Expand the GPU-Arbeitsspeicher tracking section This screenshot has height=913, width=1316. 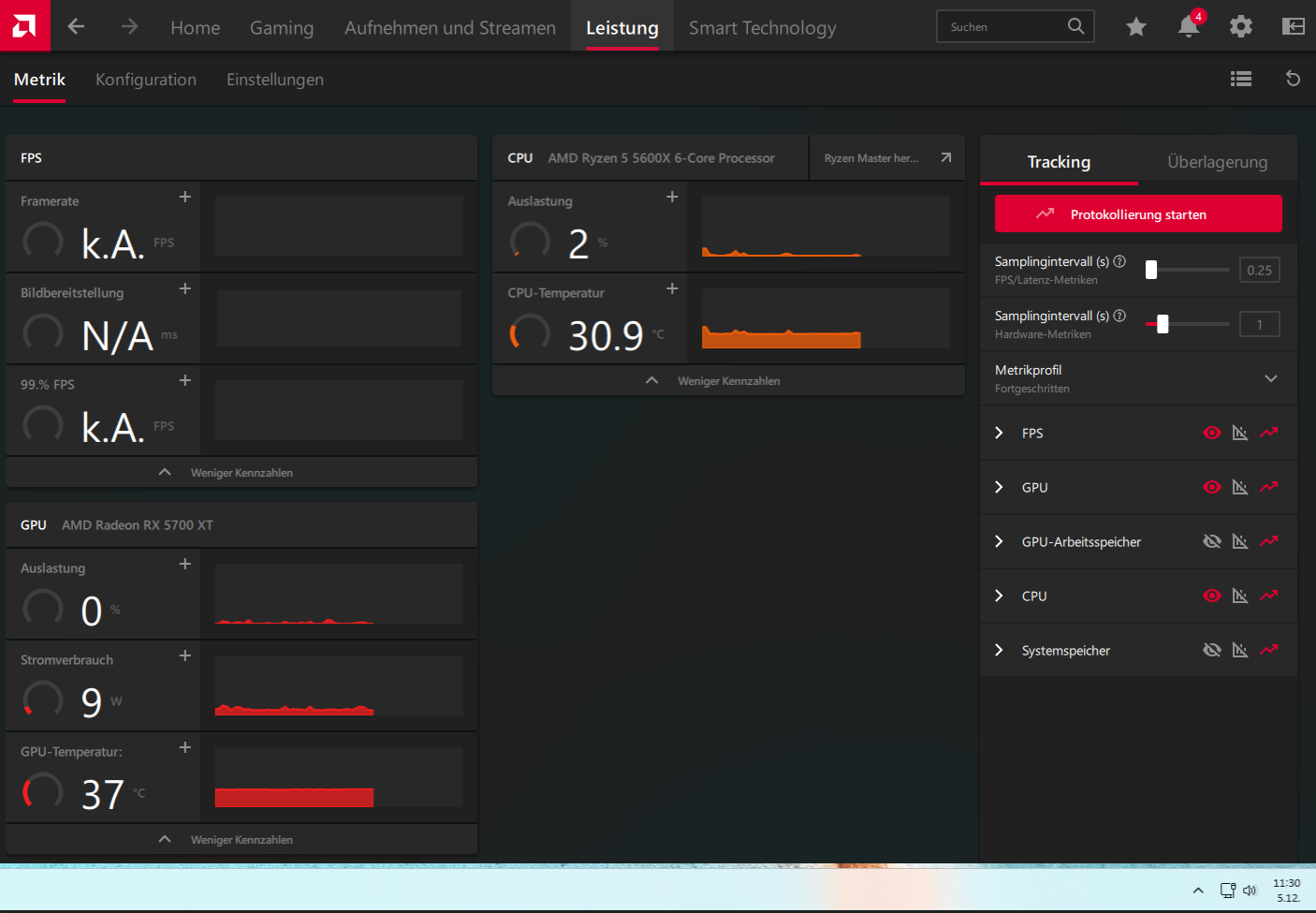pos(999,541)
